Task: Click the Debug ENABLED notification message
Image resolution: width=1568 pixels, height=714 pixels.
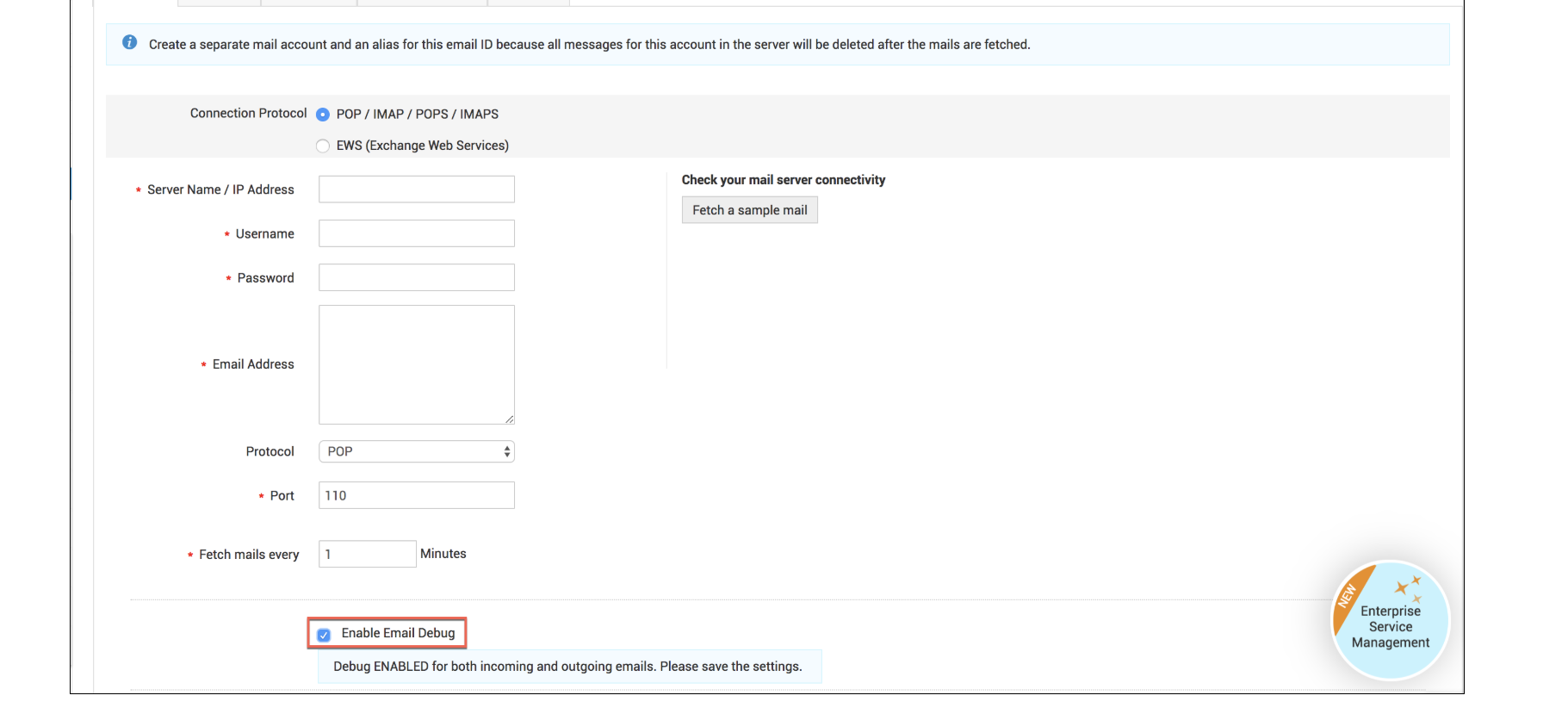Action: pos(567,667)
